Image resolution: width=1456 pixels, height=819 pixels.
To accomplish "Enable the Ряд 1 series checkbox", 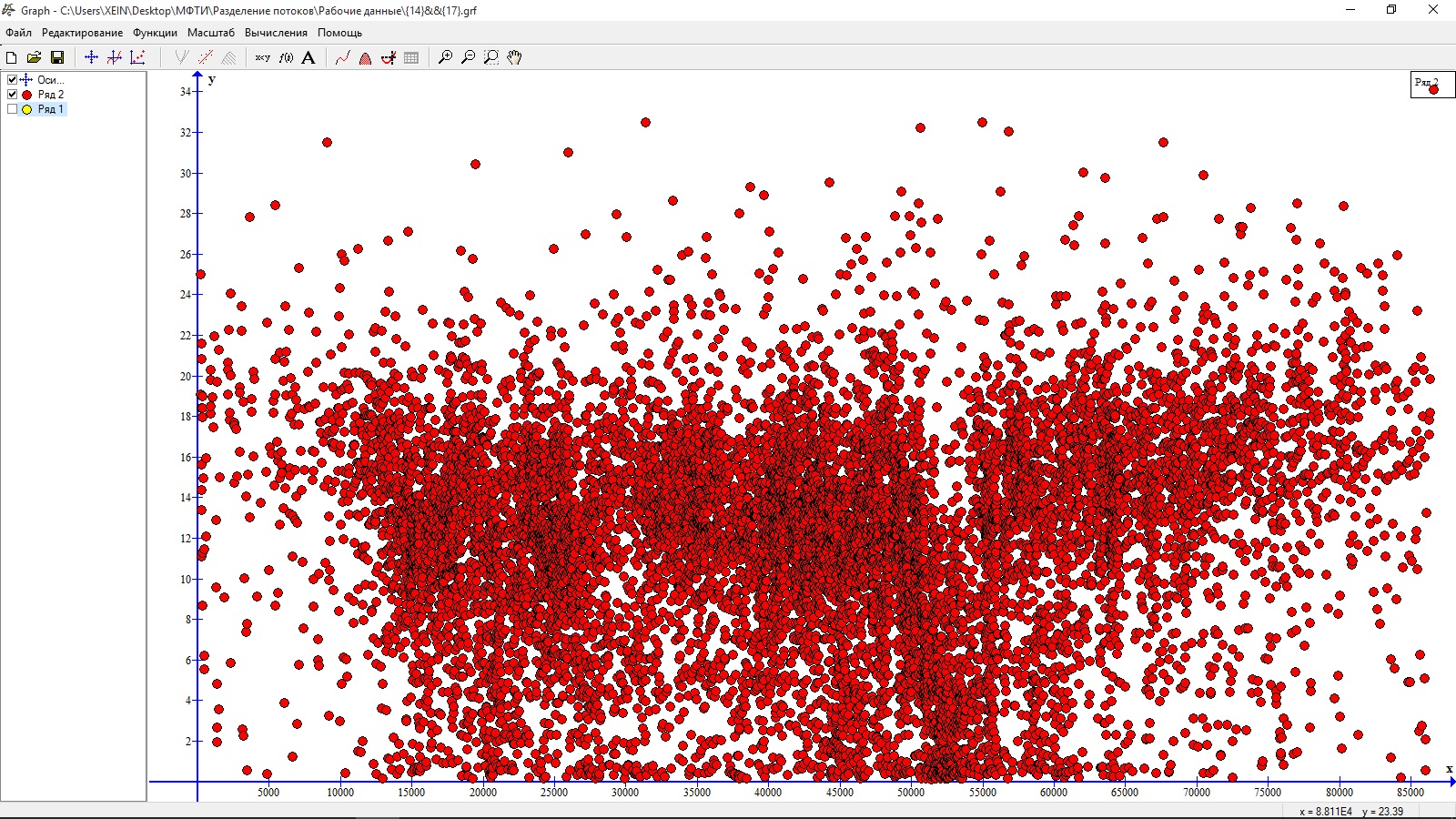I will [12, 109].
